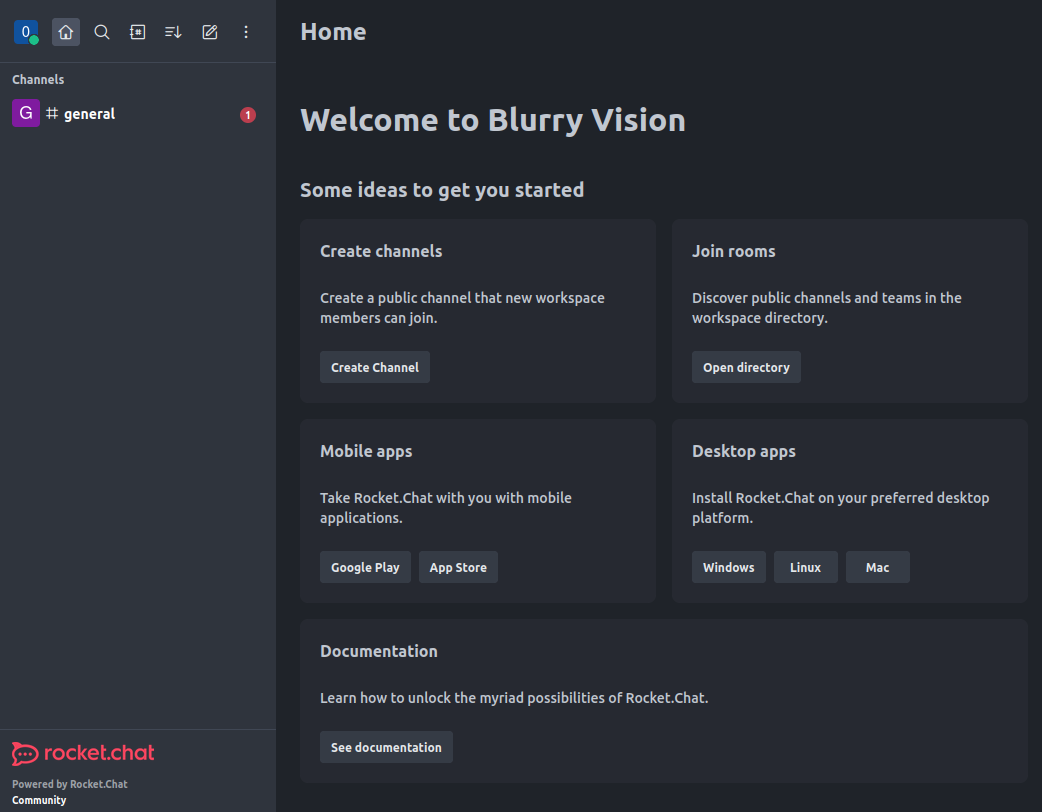Open the See documentation button
1042x812 pixels.
(x=386, y=747)
